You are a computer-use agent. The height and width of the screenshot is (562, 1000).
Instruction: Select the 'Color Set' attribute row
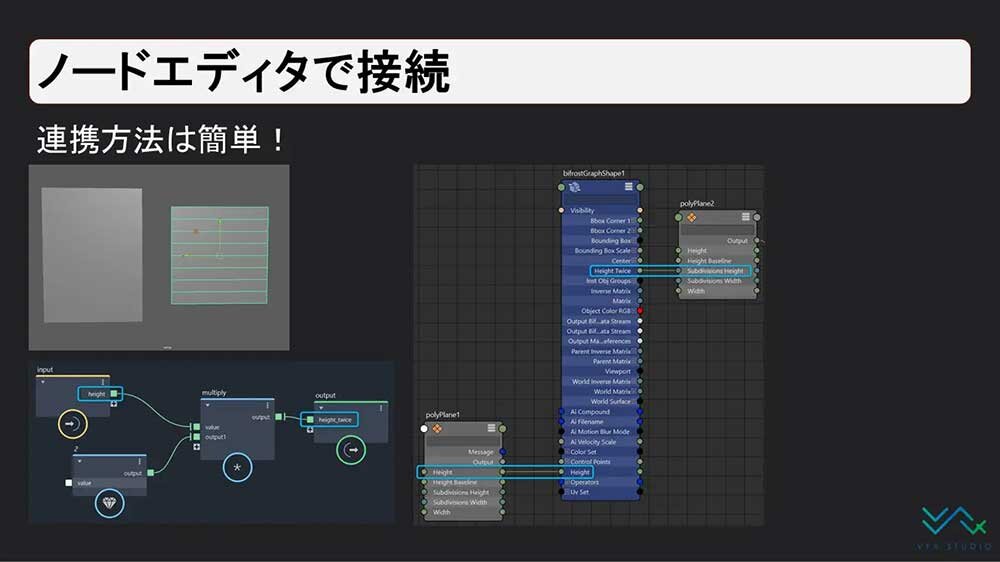point(583,452)
